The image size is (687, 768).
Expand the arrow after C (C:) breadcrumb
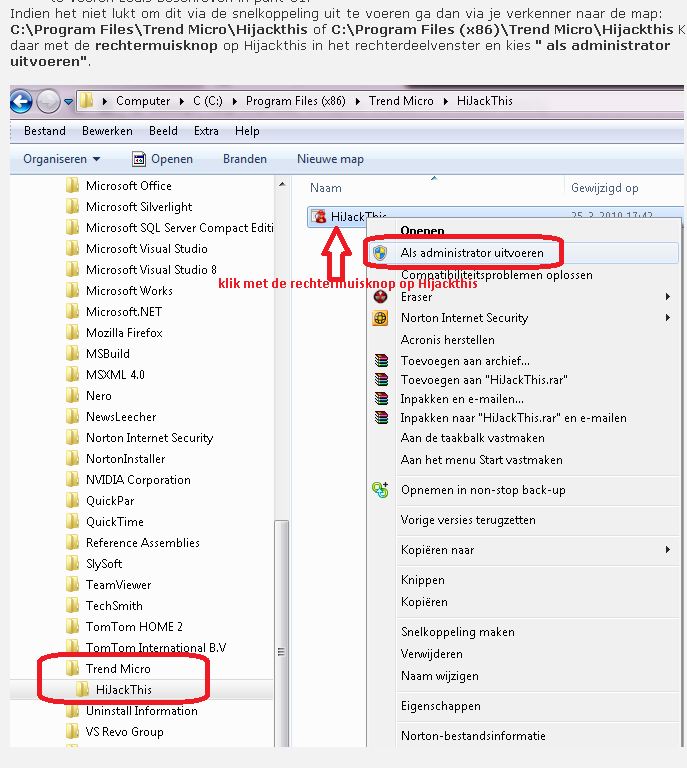235,101
